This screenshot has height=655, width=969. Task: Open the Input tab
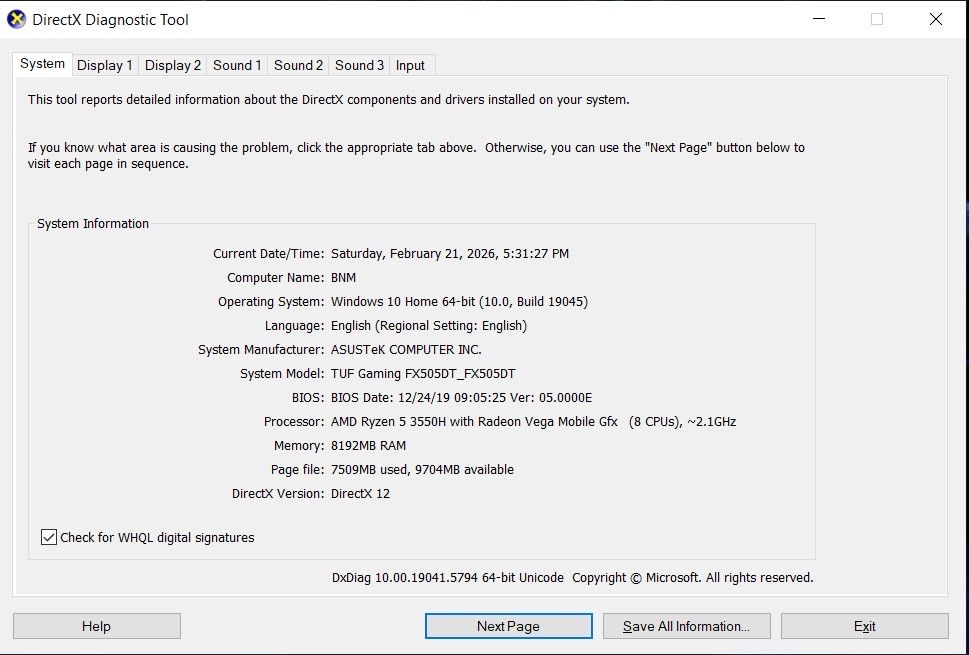(x=410, y=66)
